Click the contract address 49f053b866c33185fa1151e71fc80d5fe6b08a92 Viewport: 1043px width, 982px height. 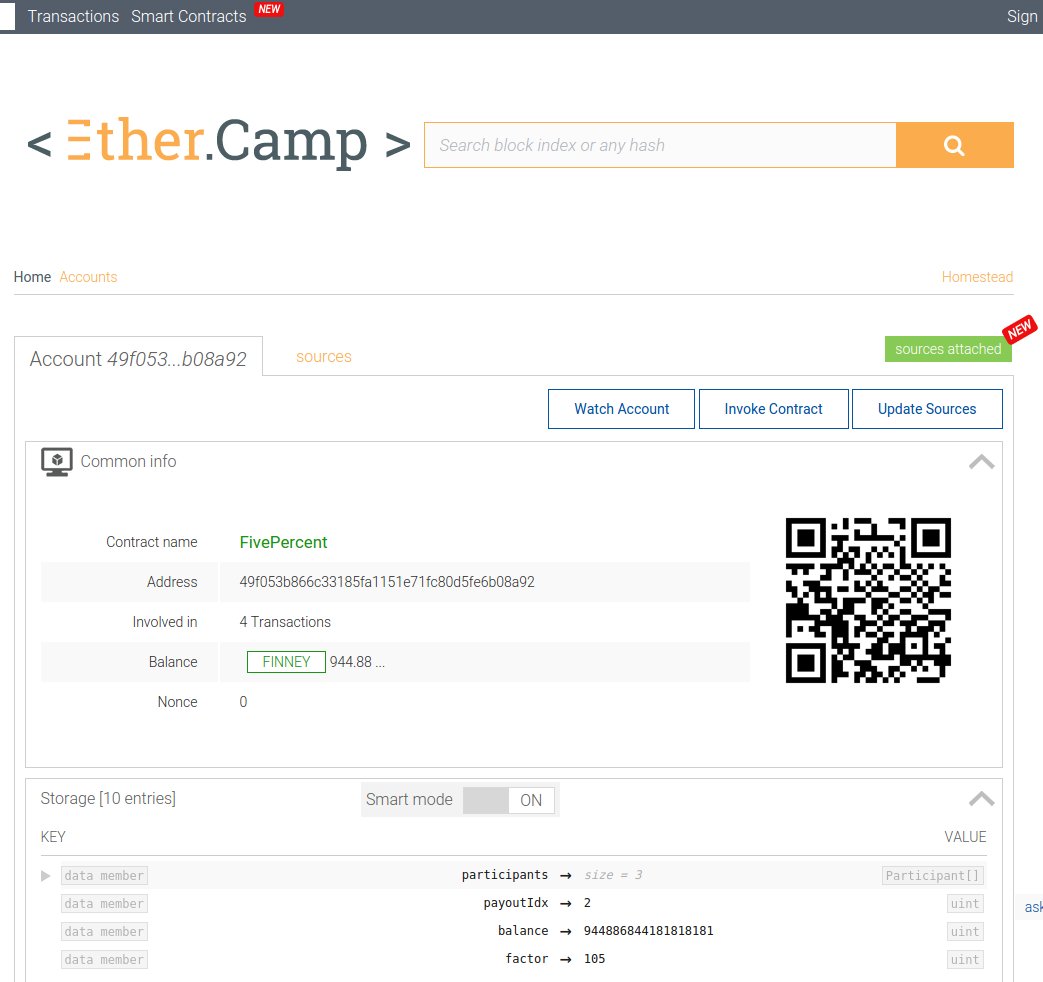387,582
